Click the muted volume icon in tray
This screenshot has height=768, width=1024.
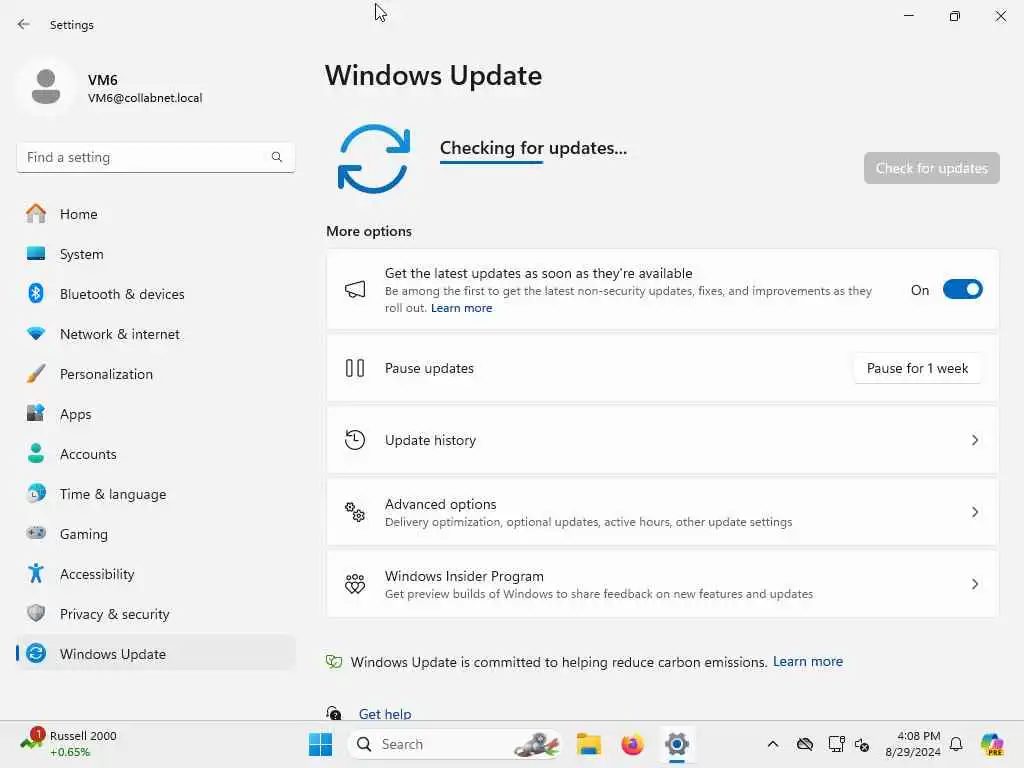pos(862,744)
